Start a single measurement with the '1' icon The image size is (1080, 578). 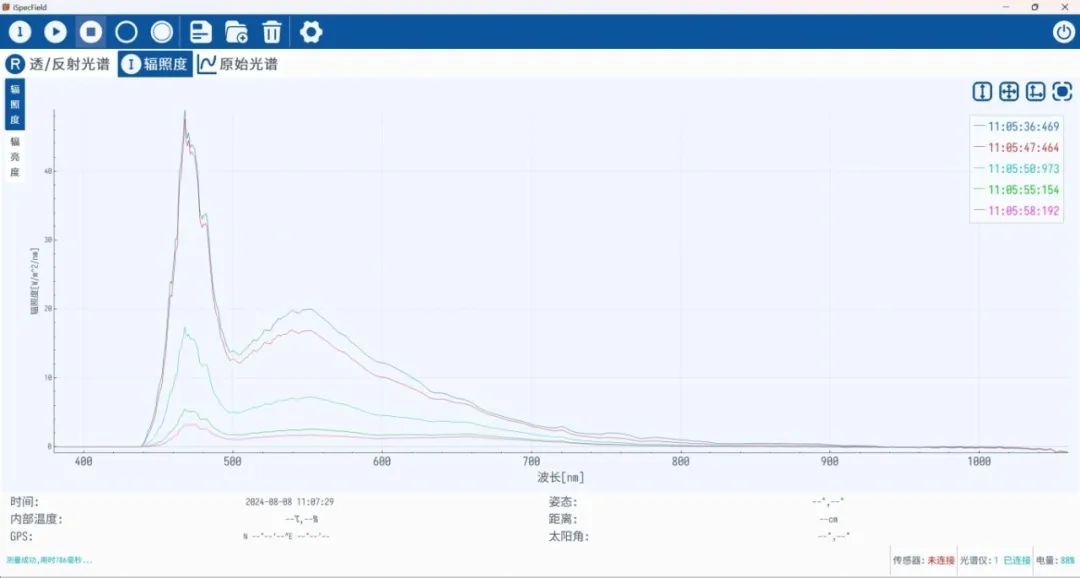(19, 32)
